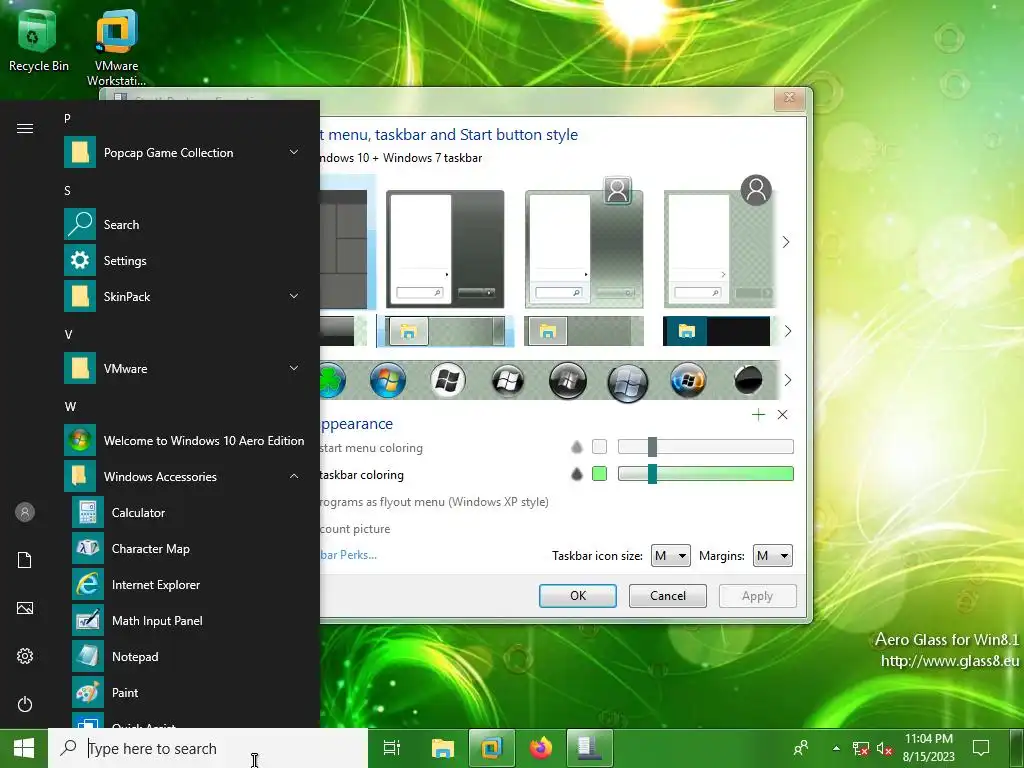Screen dimensions: 1024x768
Task: Click the Cancel button
Action: coord(667,596)
